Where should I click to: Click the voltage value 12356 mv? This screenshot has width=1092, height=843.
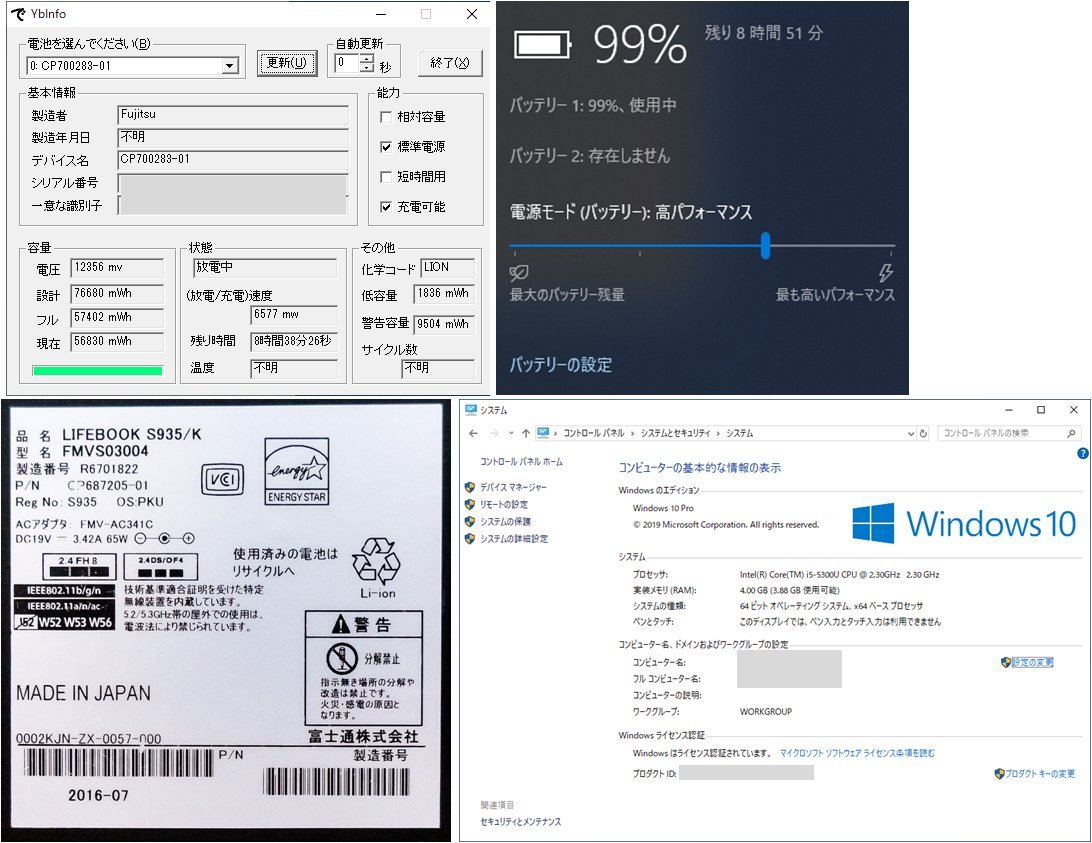pyautogui.click(x=117, y=268)
